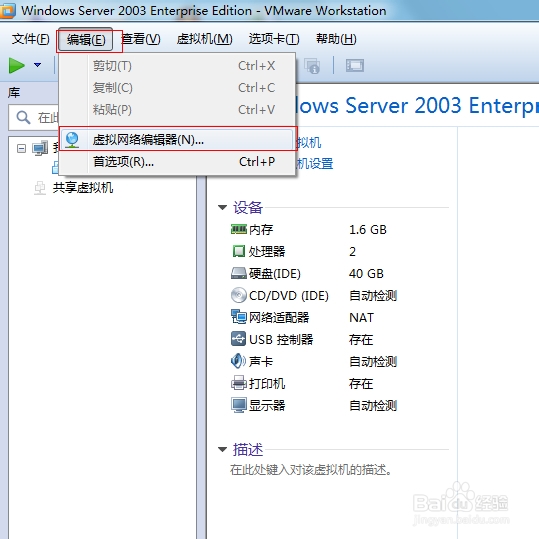The height and width of the screenshot is (539, 539).
Task: Open the 帮助(H) menu
Action: [x=336, y=39]
